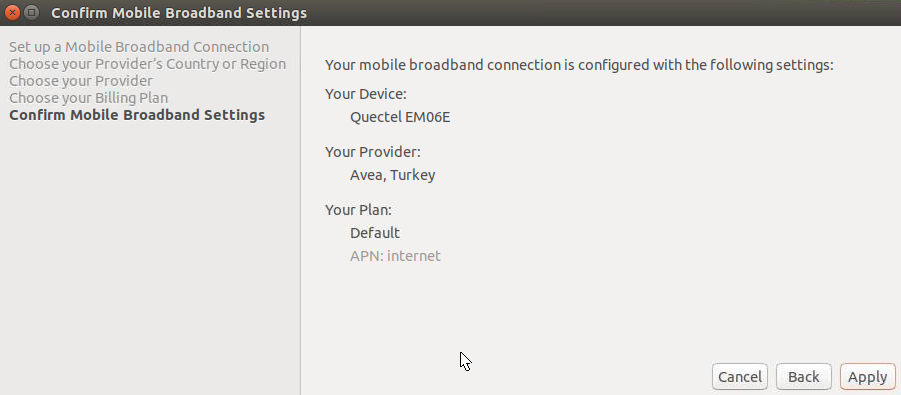901x395 pixels.
Task: Select the 'Choose your Billing Plan' step
Action: pyautogui.click(x=88, y=98)
